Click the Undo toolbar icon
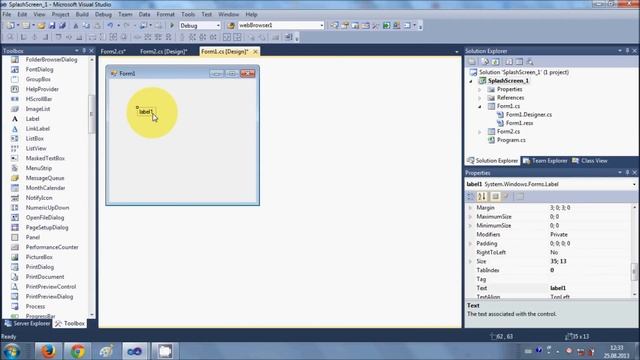The width and height of the screenshot is (640, 360). (110, 25)
